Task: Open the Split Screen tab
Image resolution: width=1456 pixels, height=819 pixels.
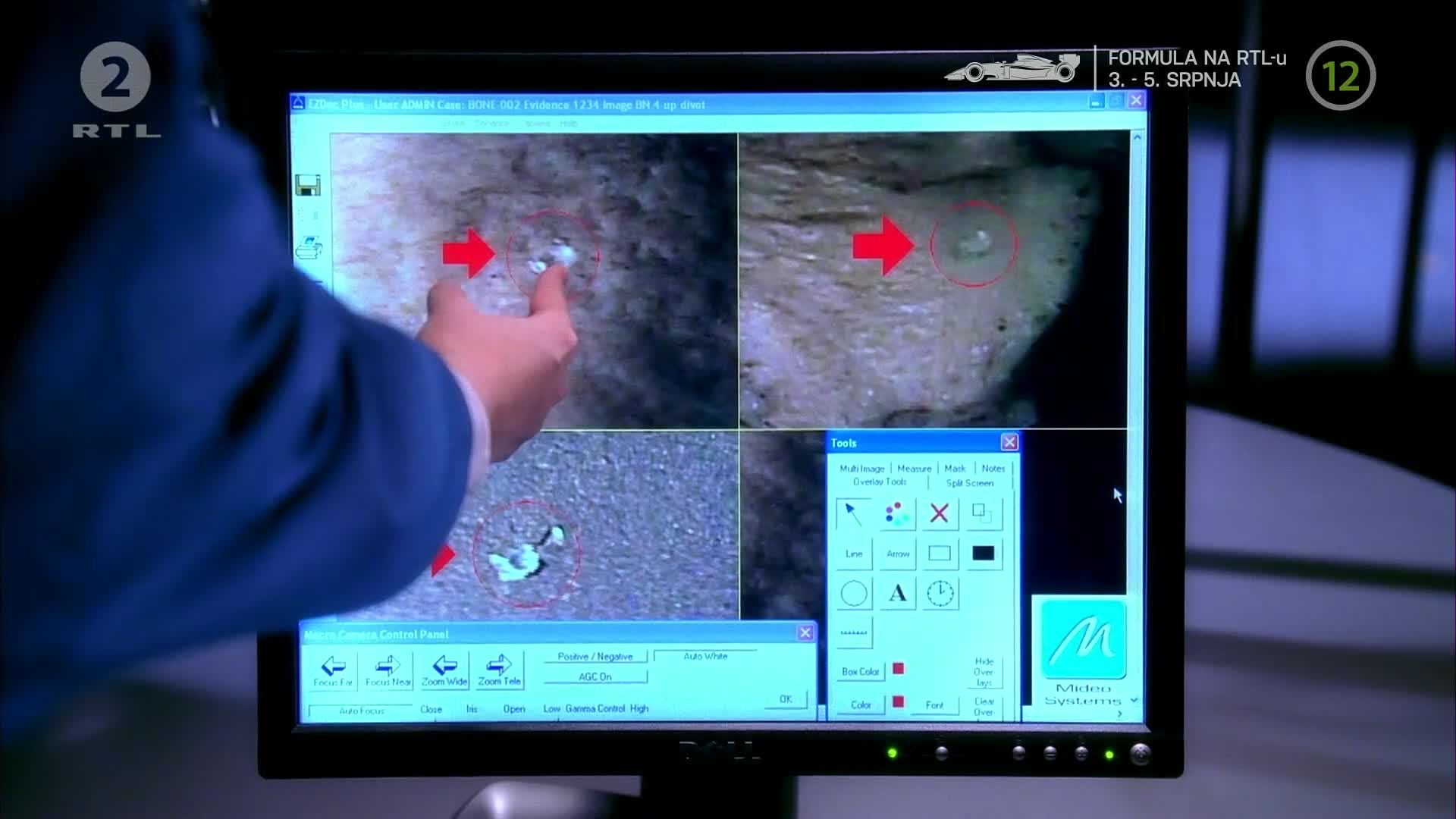Action: tap(969, 483)
